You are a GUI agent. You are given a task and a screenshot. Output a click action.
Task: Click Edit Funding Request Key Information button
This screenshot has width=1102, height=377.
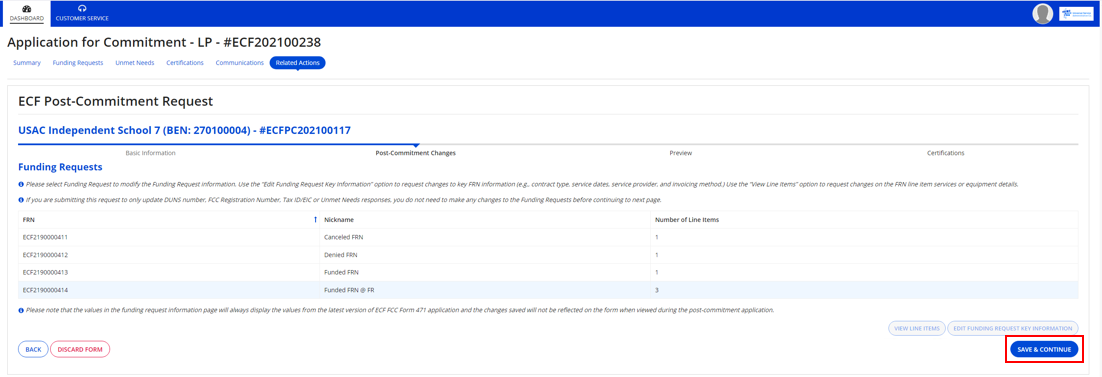(x=1013, y=328)
